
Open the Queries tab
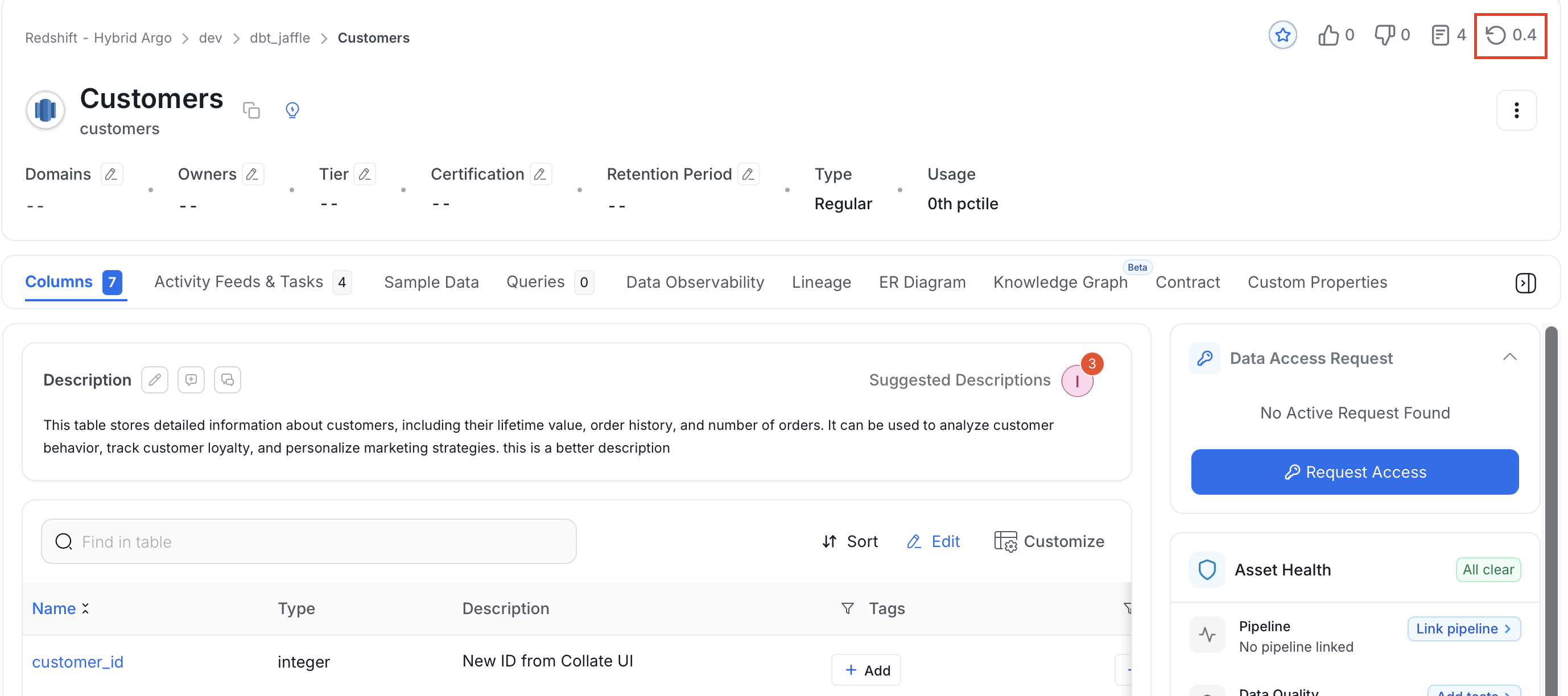pyautogui.click(x=550, y=281)
